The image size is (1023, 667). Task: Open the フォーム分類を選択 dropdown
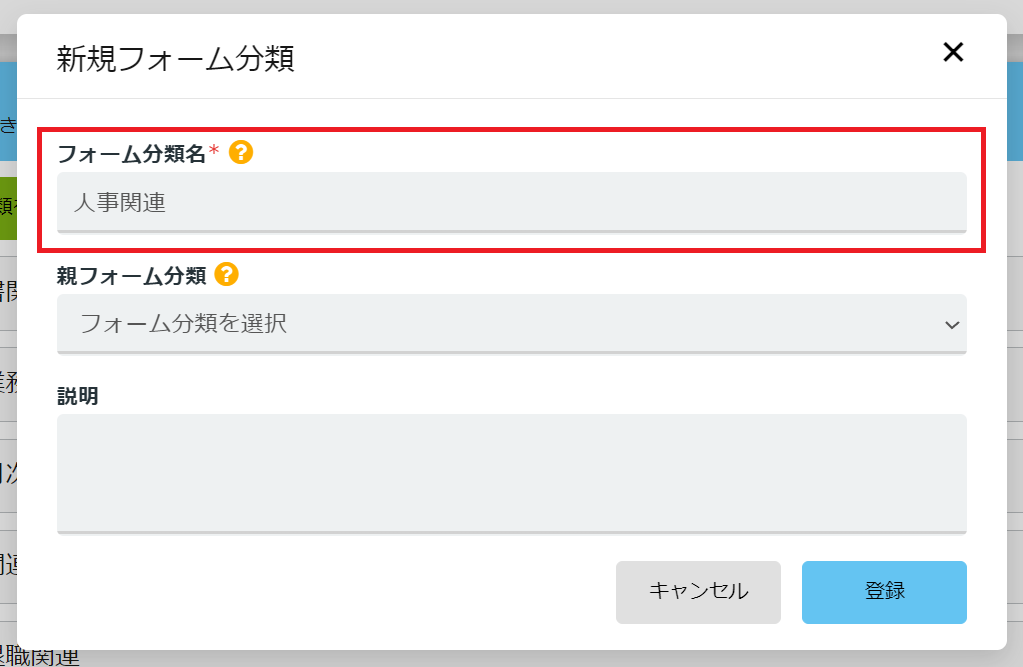click(512, 324)
